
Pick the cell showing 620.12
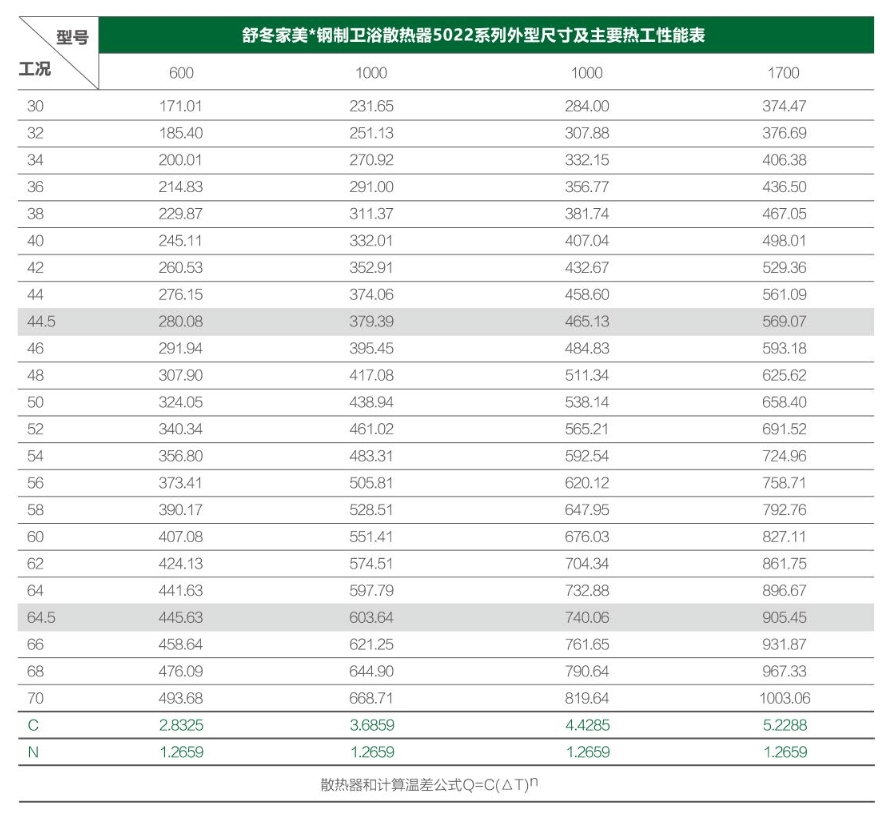pos(587,483)
